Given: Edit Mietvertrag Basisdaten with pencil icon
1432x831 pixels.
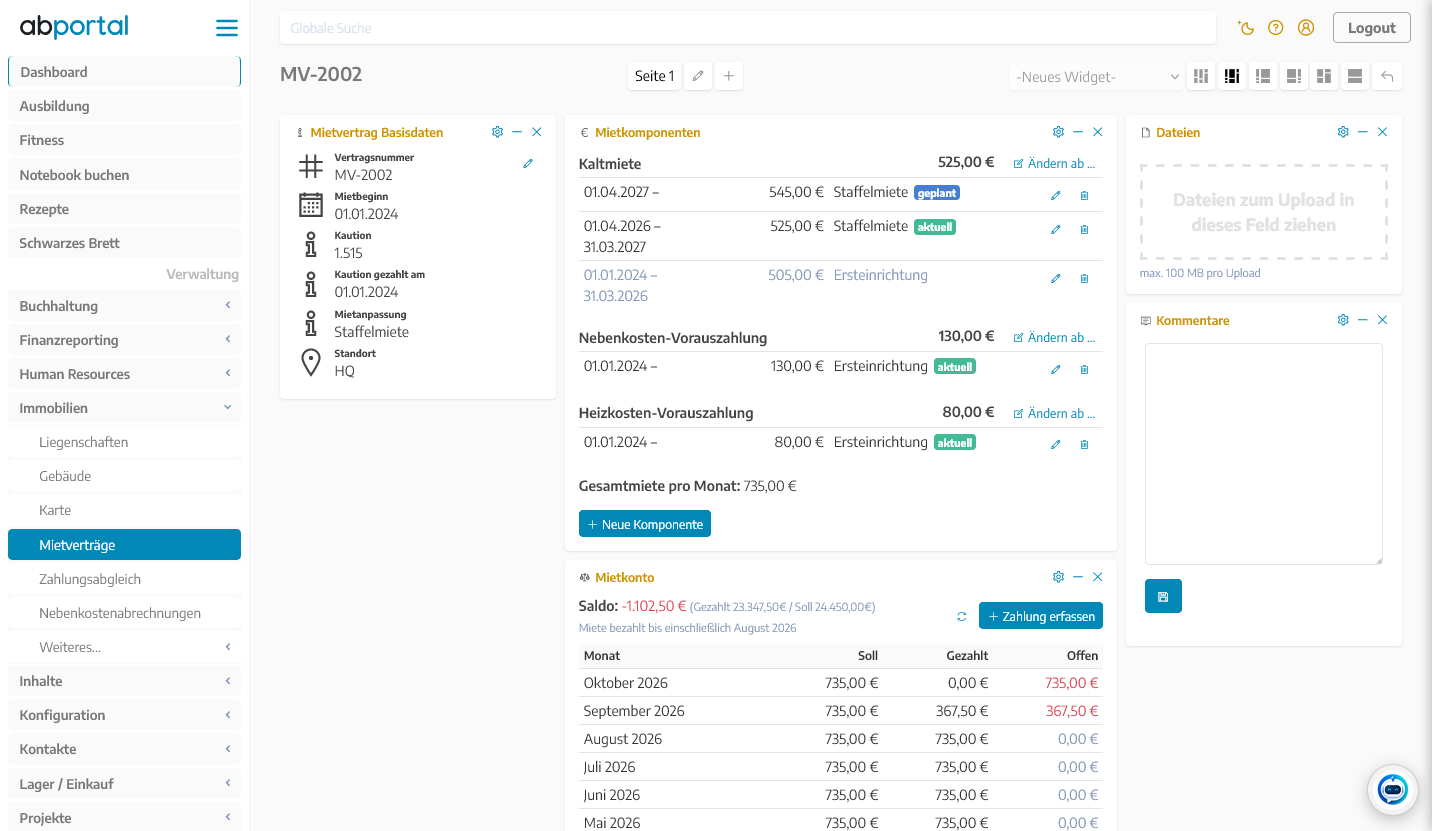Looking at the screenshot, I should coord(528,164).
